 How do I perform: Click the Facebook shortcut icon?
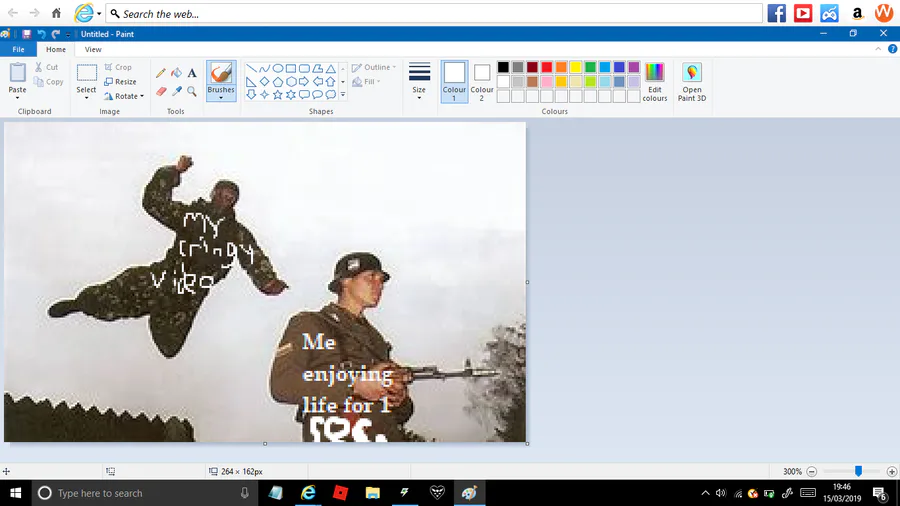coord(777,13)
